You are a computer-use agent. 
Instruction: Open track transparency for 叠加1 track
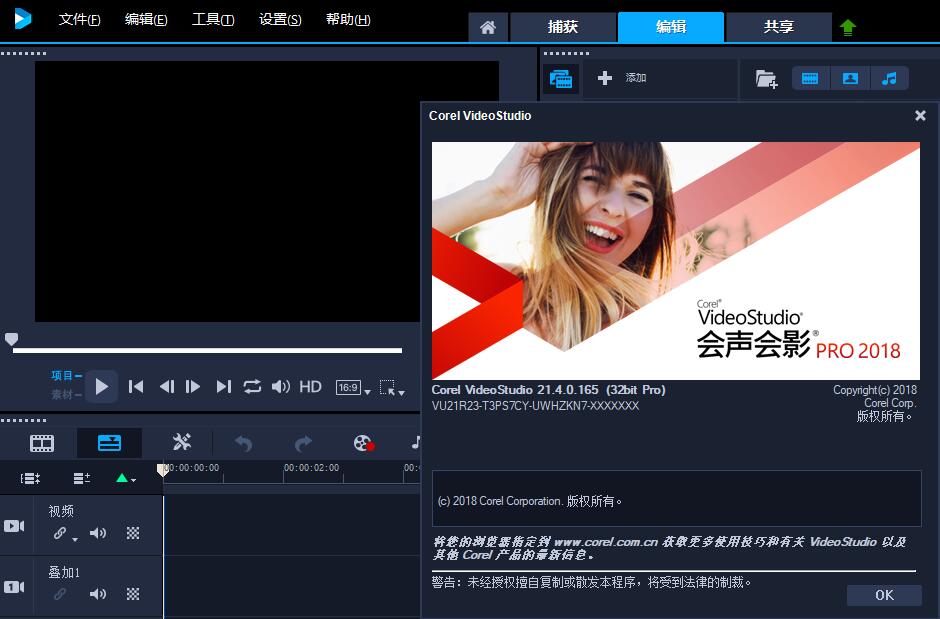pyautogui.click(x=133, y=594)
